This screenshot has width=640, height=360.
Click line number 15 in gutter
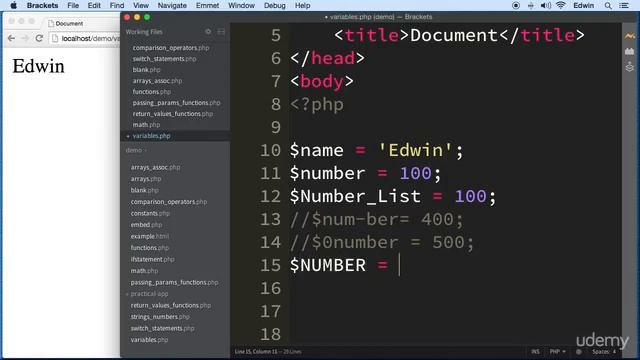(271, 265)
